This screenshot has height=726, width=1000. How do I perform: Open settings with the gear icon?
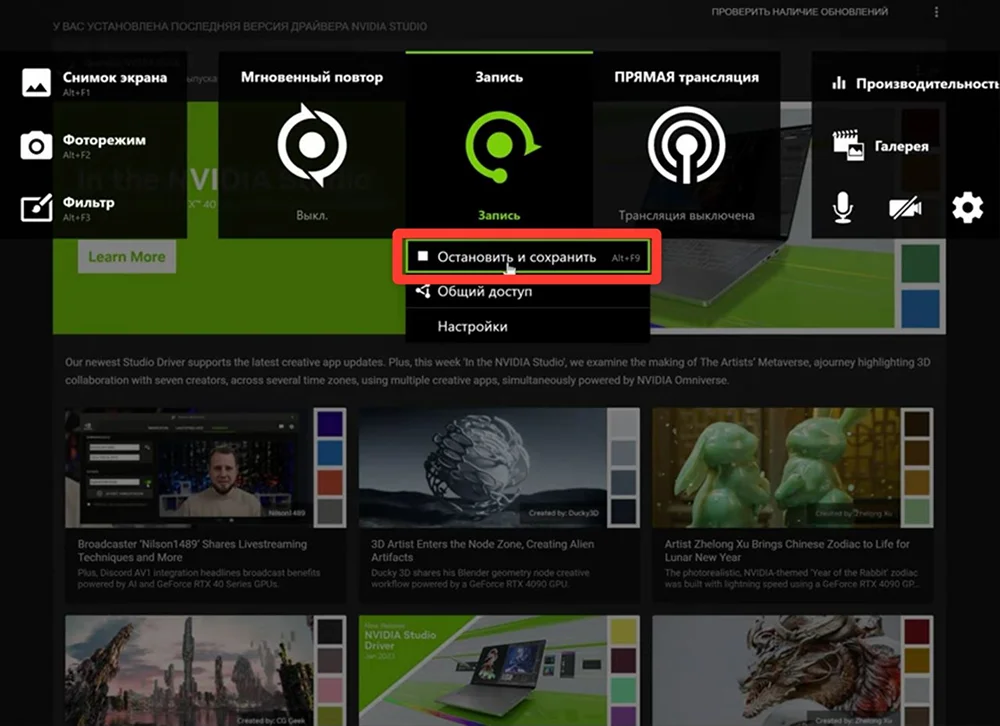[x=967, y=208]
